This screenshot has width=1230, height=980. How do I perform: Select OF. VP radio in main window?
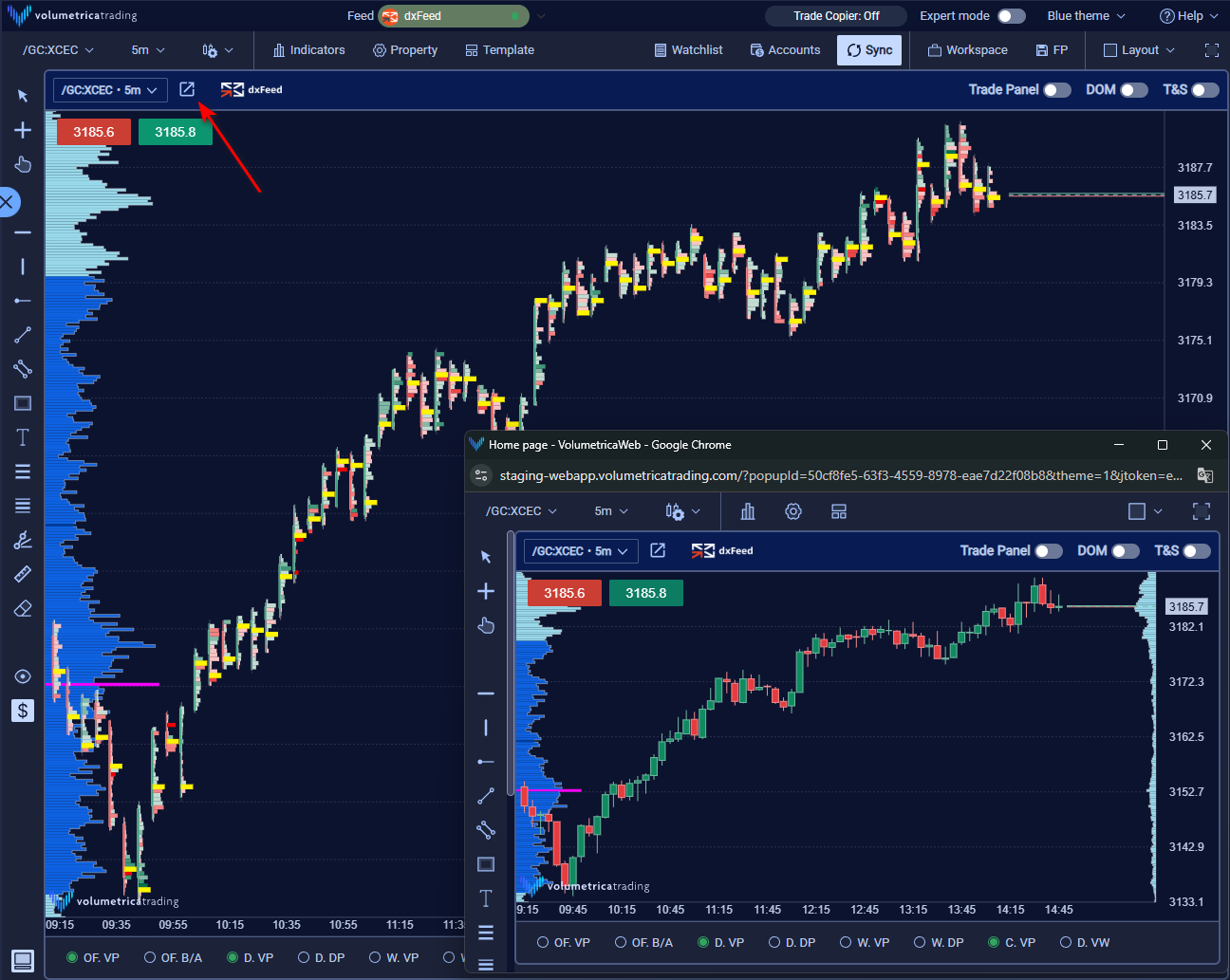pyautogui.click(x=72, y=957)
